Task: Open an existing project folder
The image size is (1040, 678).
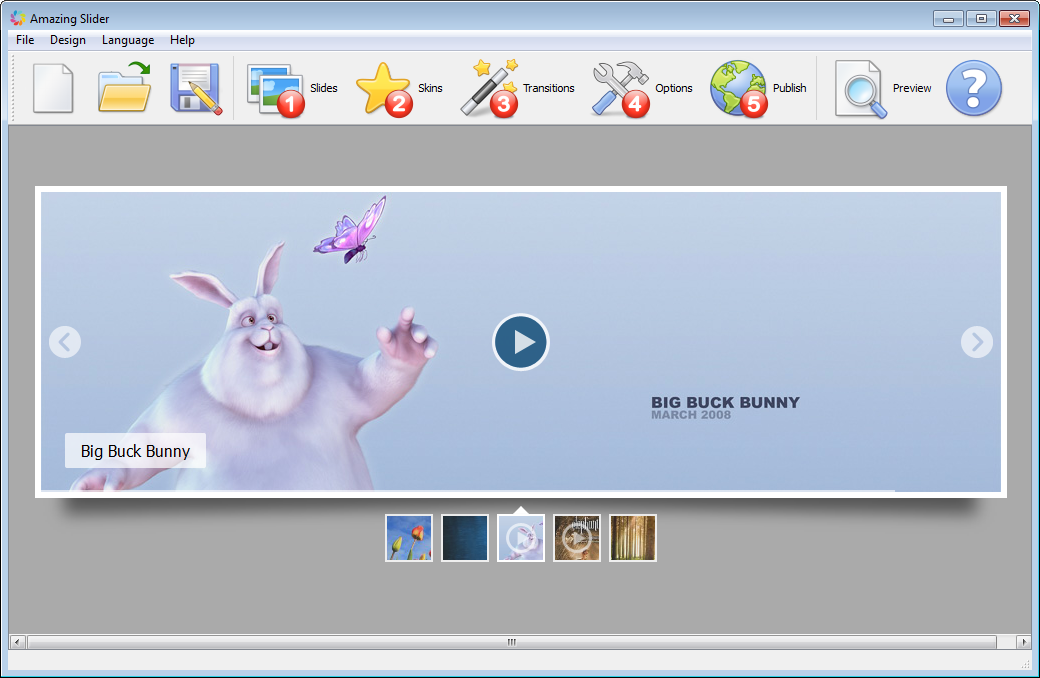Action: [124, 87]
